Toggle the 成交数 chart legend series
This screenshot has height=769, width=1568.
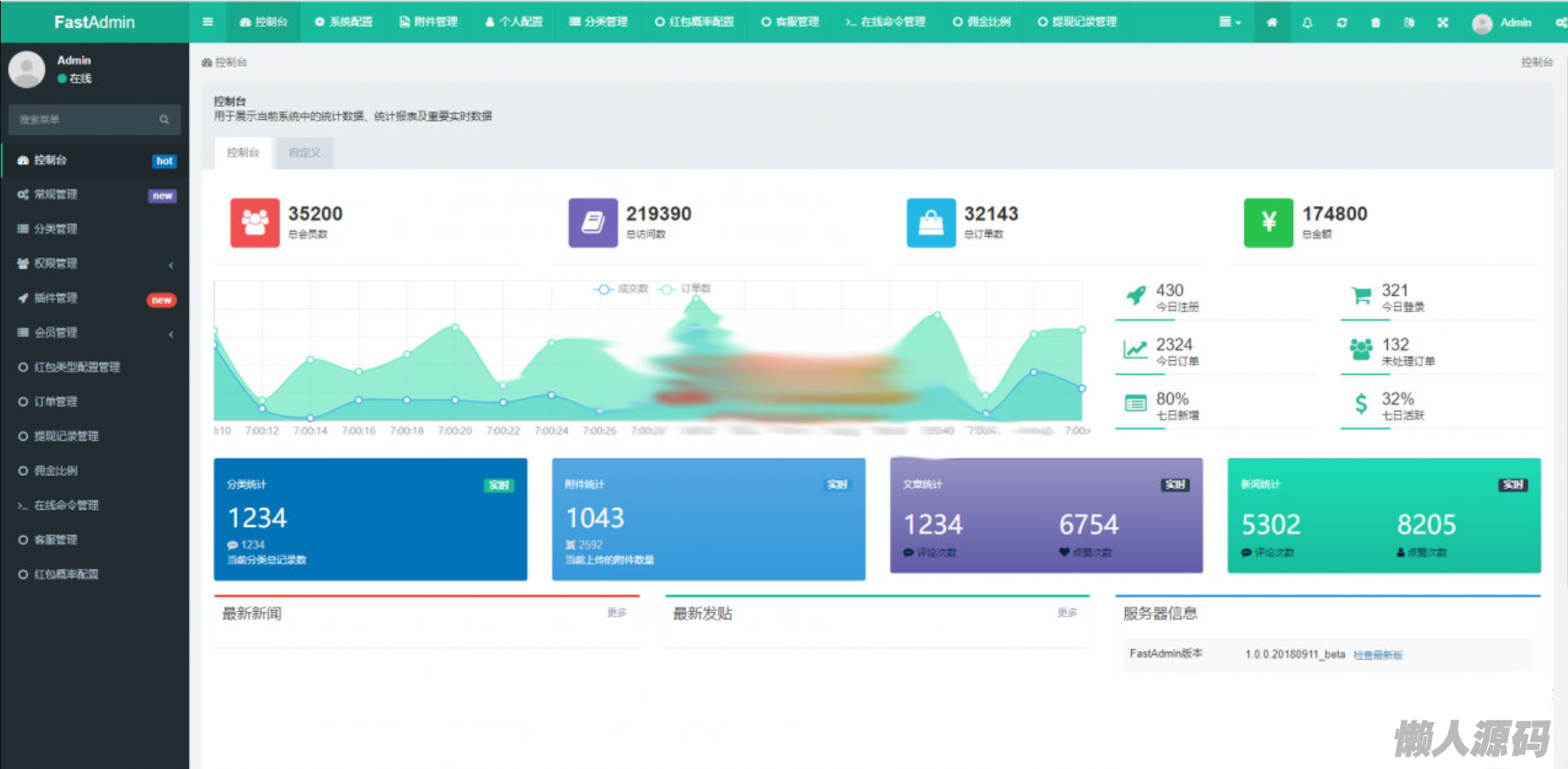pos(621,289)
